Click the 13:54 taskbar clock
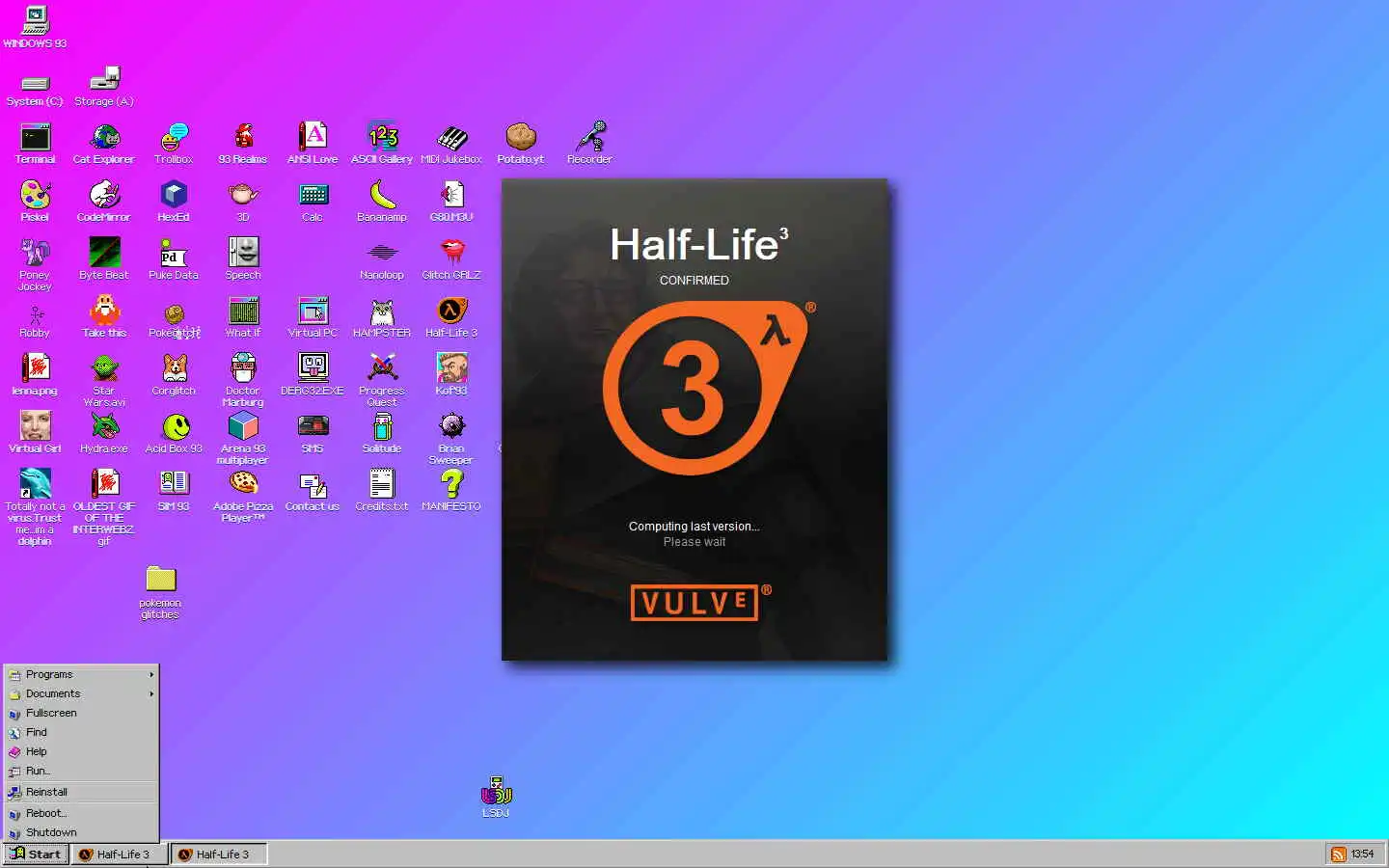The width and height of the screenshot is (1389, 868). coord(1362,854)
